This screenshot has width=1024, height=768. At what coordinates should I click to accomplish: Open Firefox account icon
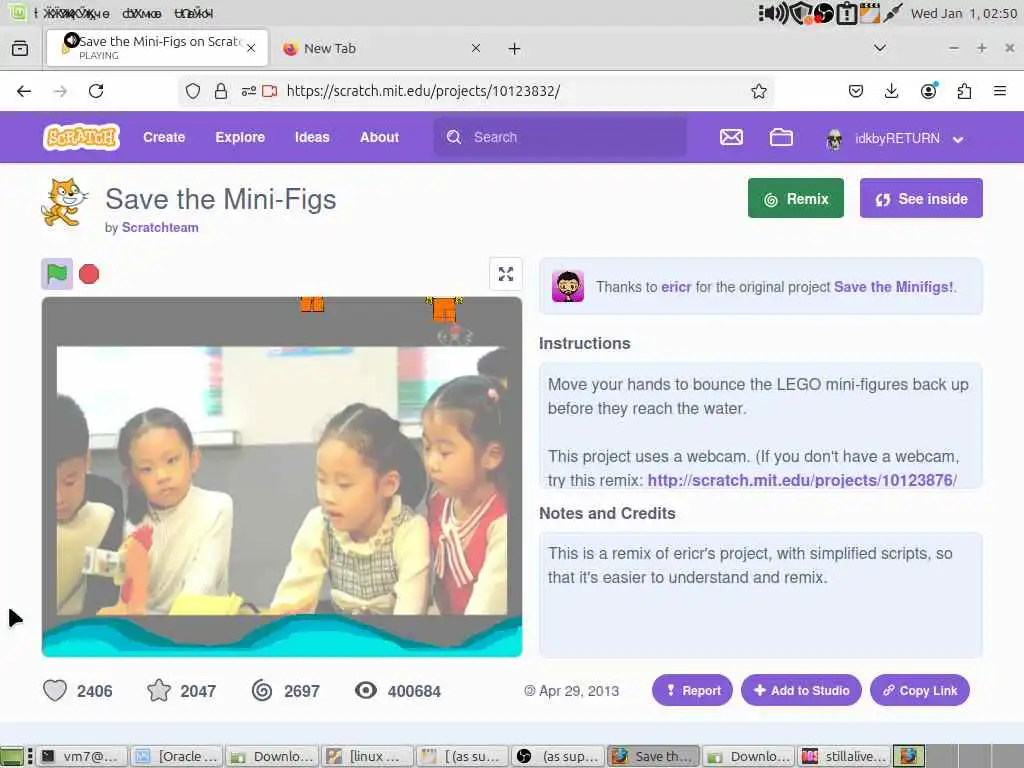(929, 91)
